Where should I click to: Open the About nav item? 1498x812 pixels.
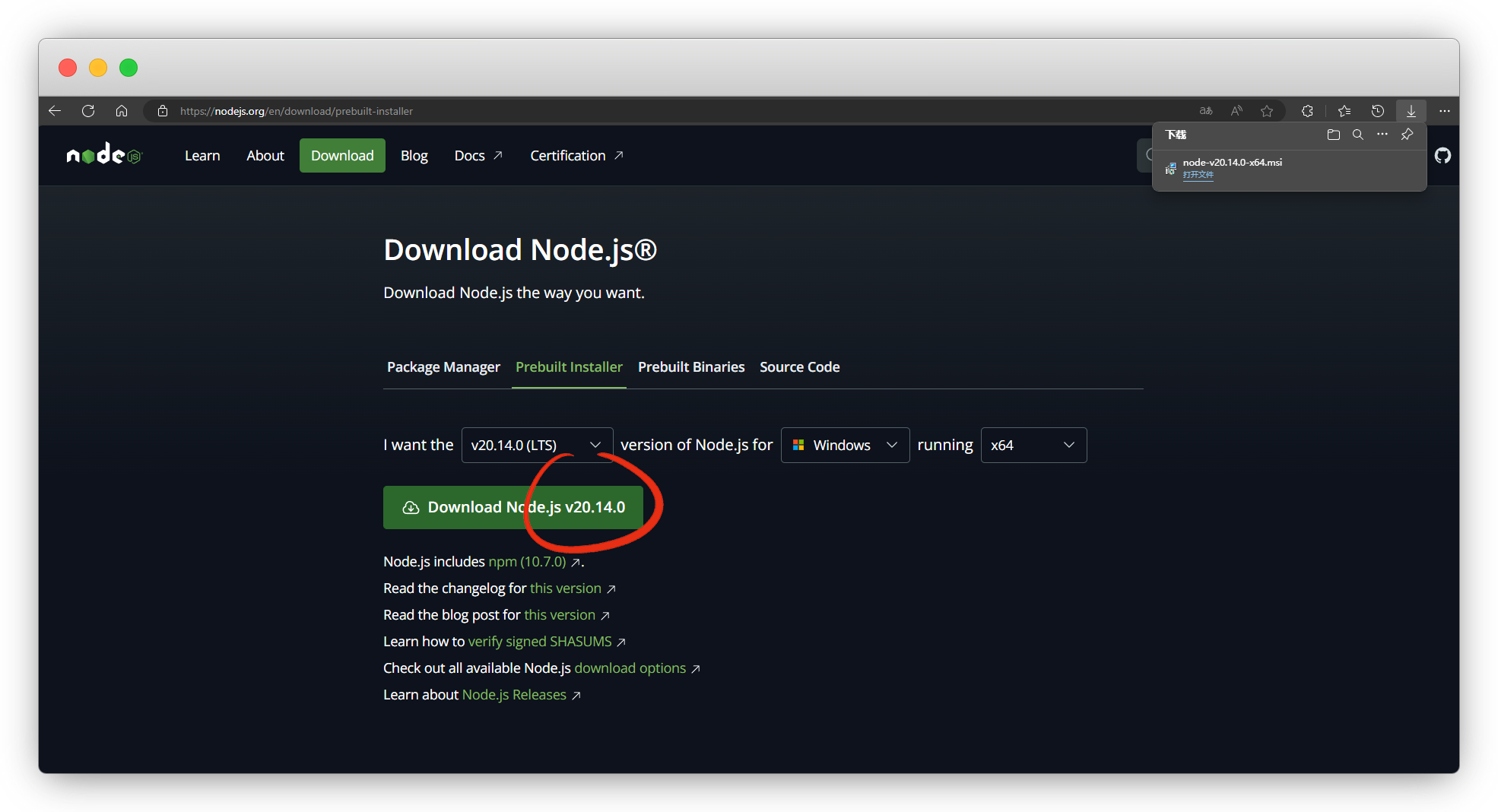click(x=265, y=156)
